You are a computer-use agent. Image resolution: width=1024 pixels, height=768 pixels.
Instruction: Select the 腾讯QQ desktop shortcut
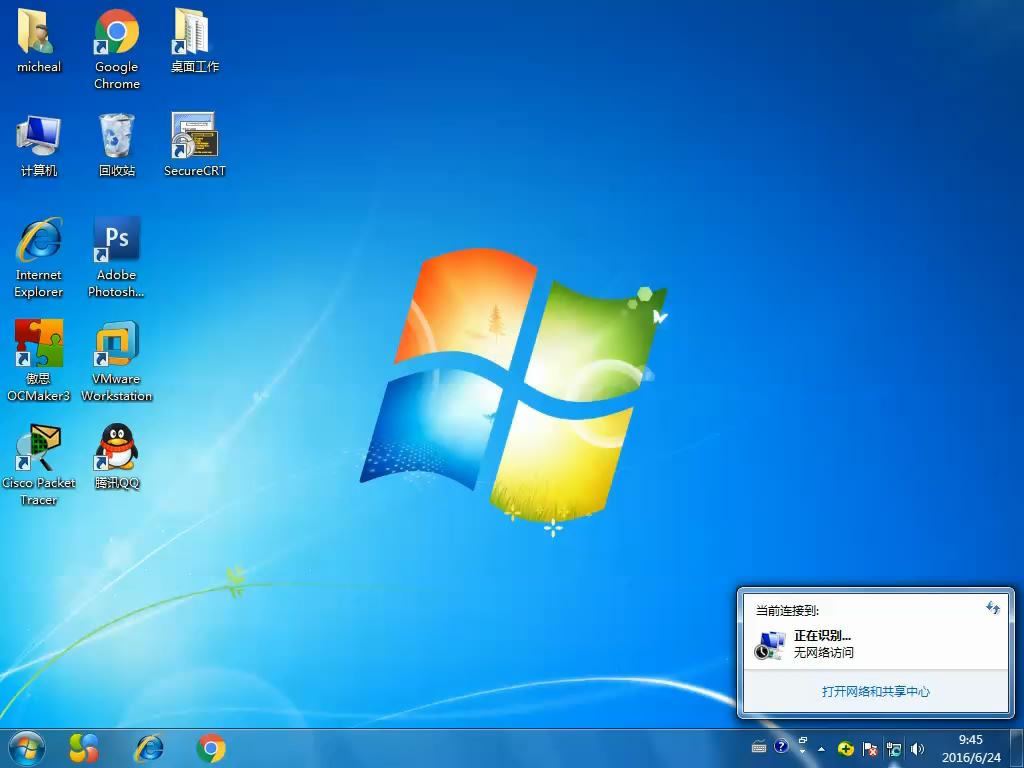(x=116, y=457)
